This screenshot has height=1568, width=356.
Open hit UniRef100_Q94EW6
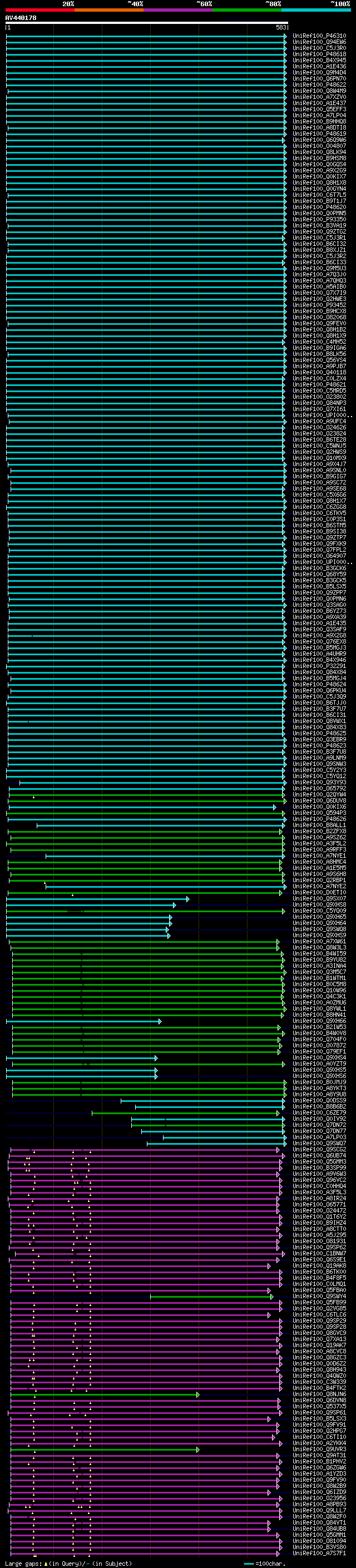pyautogui.click(x=319, y=42)
